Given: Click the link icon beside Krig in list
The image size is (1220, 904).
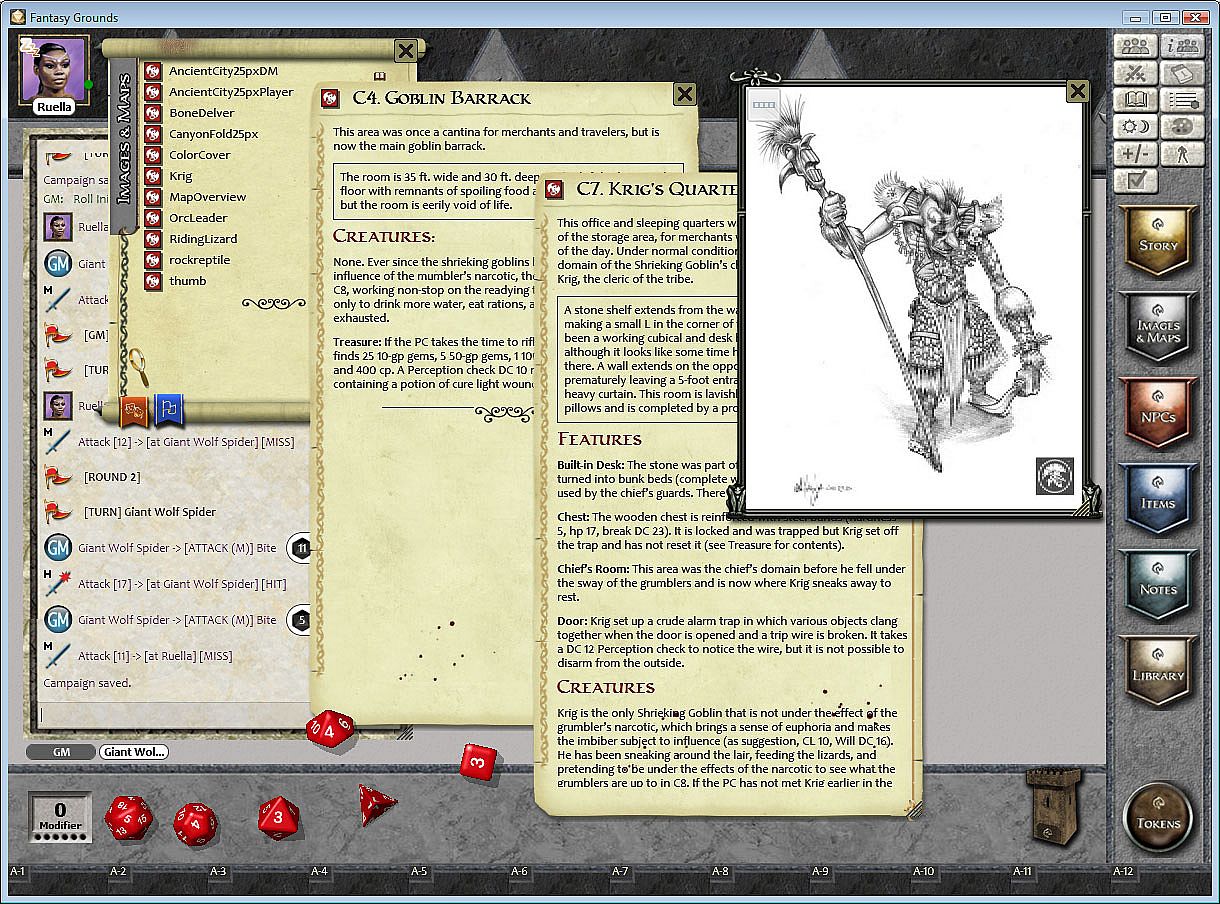Looking at the screenshot, I should (x=153, y=176).
